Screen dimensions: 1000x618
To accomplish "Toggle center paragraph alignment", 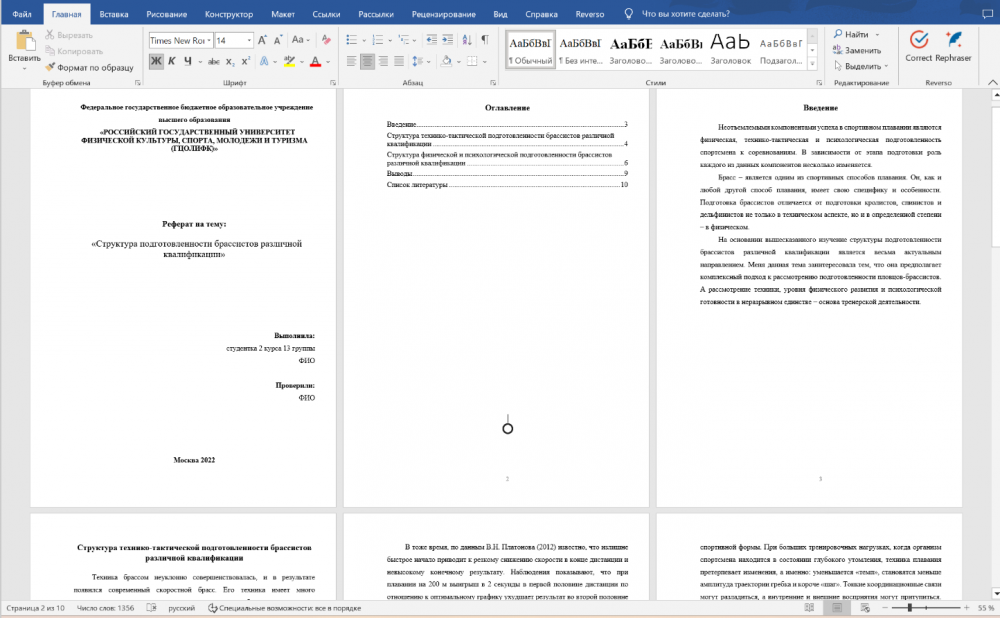I will pos(367,61).
